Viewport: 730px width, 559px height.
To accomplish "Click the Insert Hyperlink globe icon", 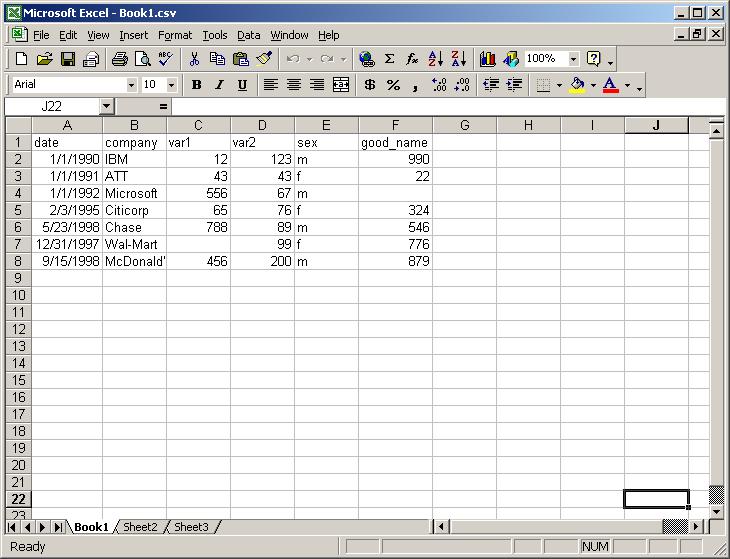I will coord(366,59).
